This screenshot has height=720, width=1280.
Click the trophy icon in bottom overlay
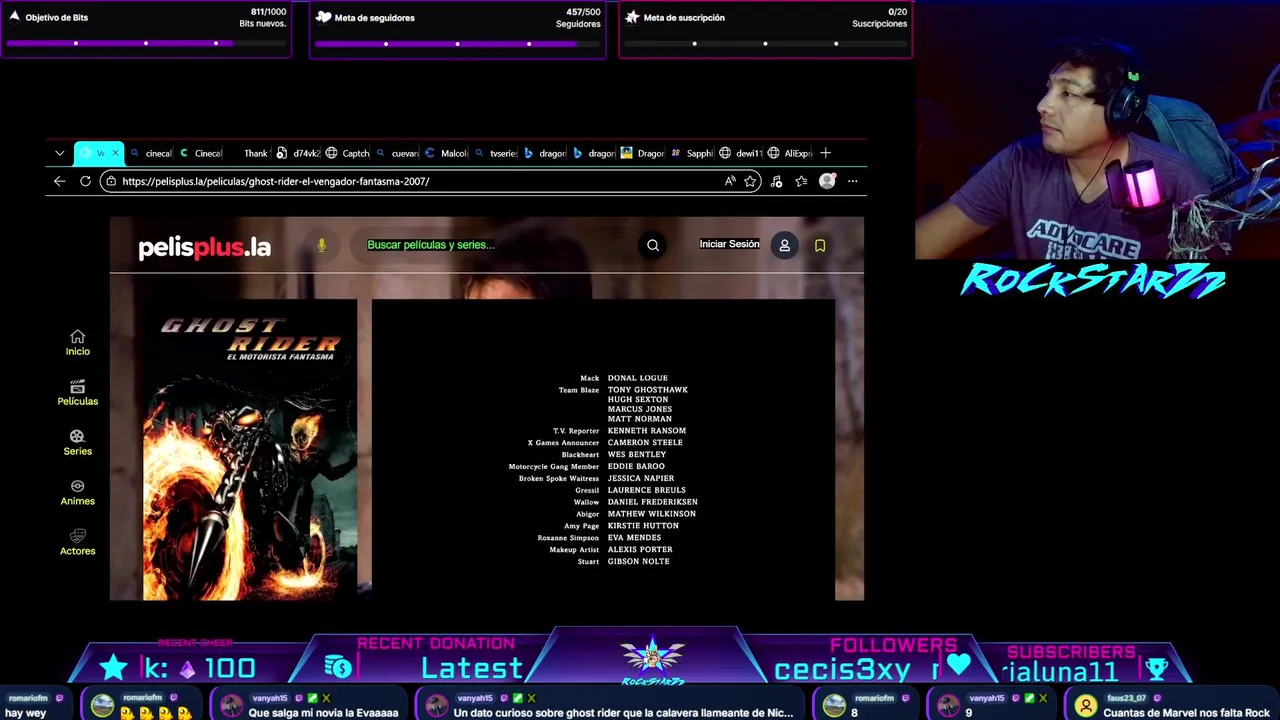(1156, 668)
